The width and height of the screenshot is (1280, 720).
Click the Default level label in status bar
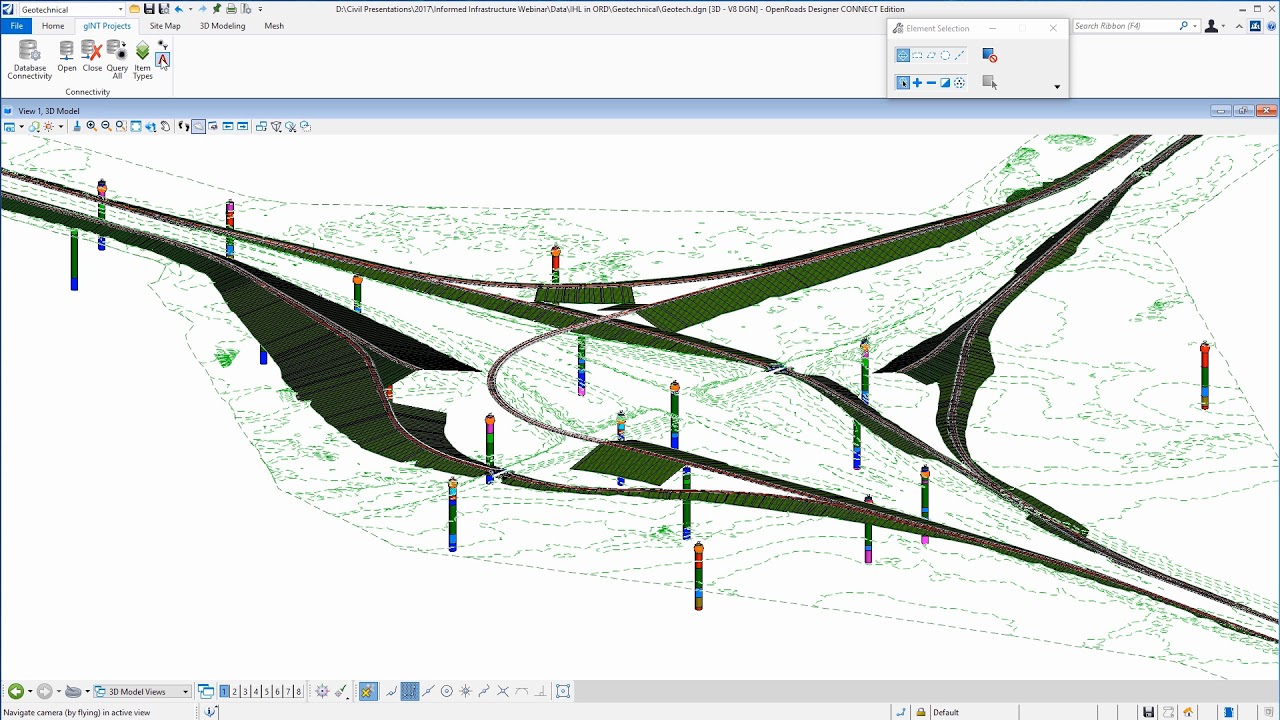[946, 712]
